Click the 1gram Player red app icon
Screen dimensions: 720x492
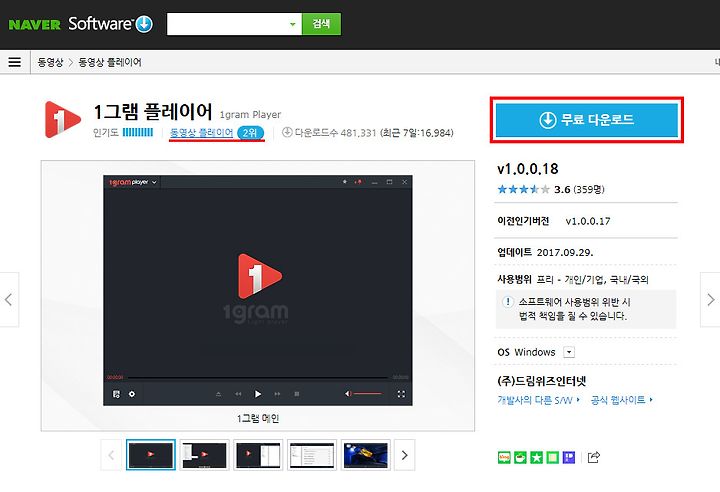tap(63, 119)
